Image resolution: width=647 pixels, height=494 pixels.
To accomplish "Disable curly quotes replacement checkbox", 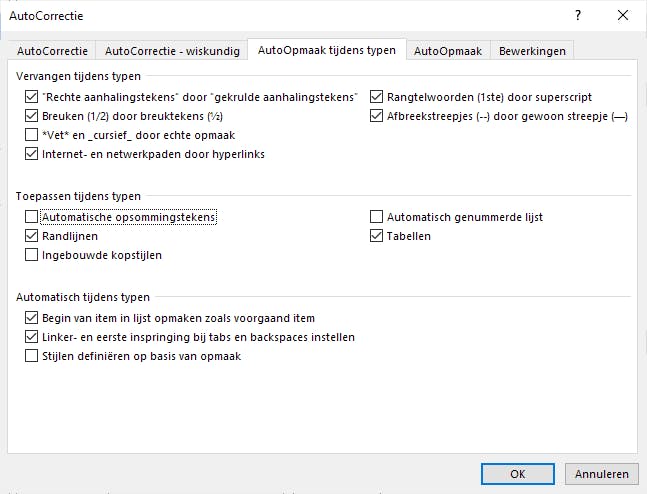I will 32,97.
